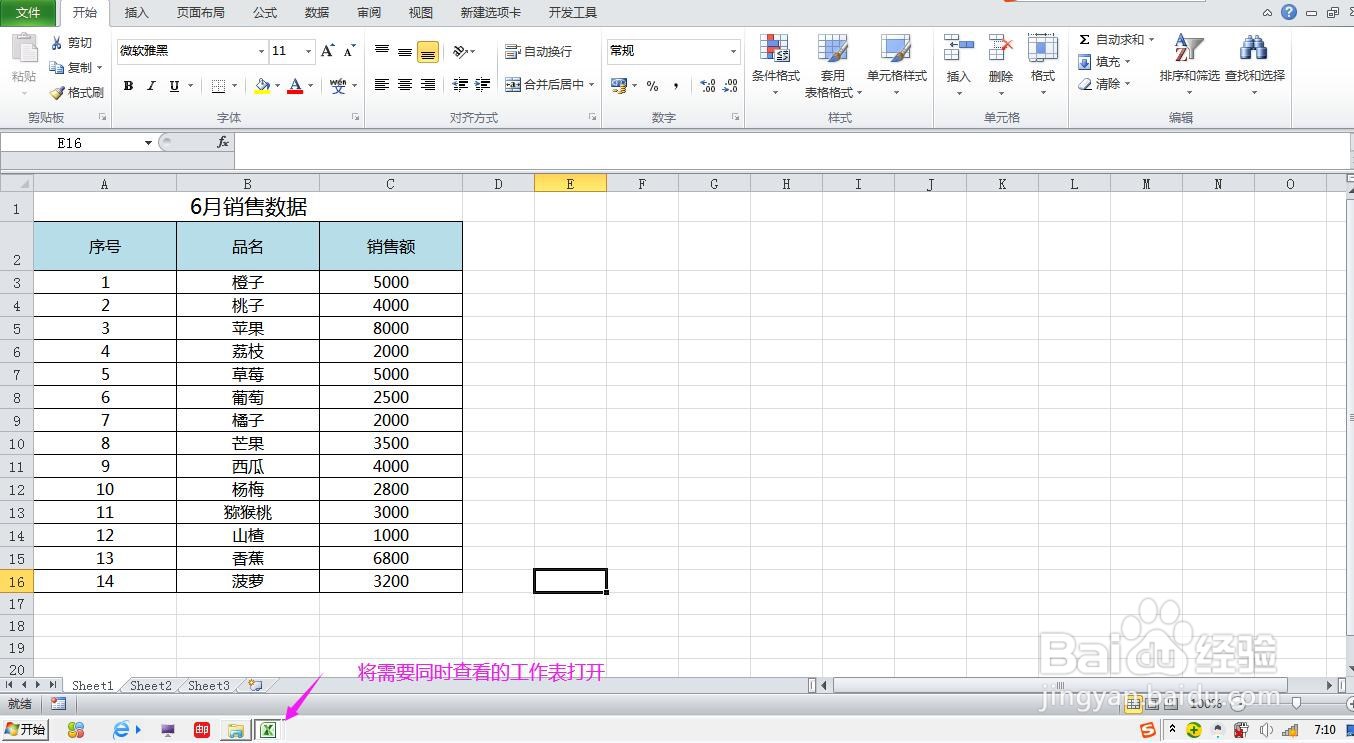
Task: Open the phonetic guide (wén) tool
Action: click(339, 86)
